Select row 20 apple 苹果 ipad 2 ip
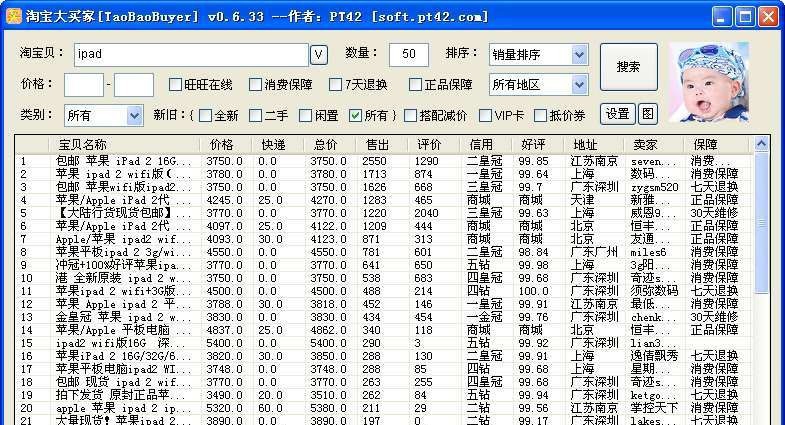This screenshot has height=425, width=785. coord(383,408)
